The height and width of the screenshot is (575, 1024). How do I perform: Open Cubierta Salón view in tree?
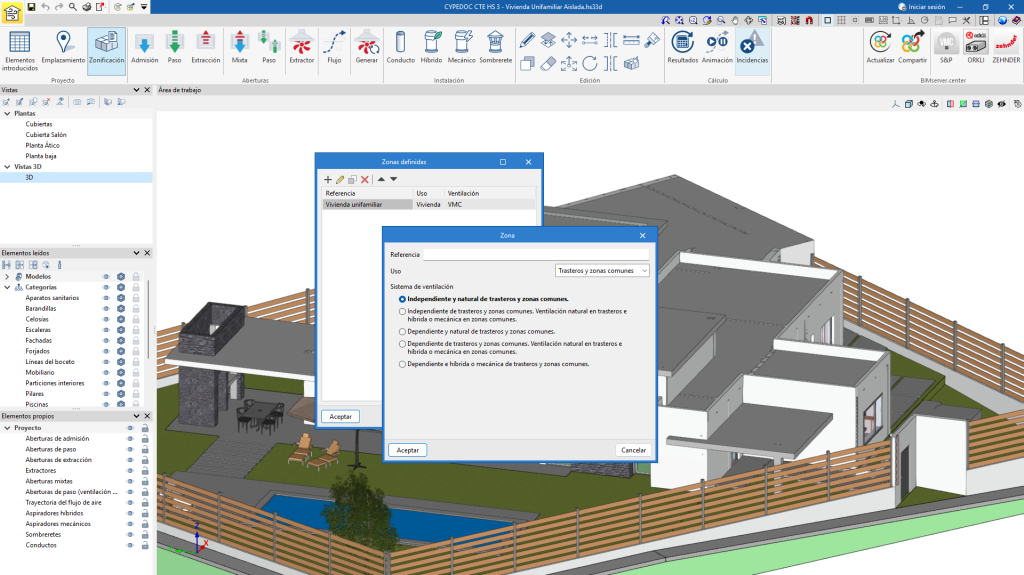46,134
